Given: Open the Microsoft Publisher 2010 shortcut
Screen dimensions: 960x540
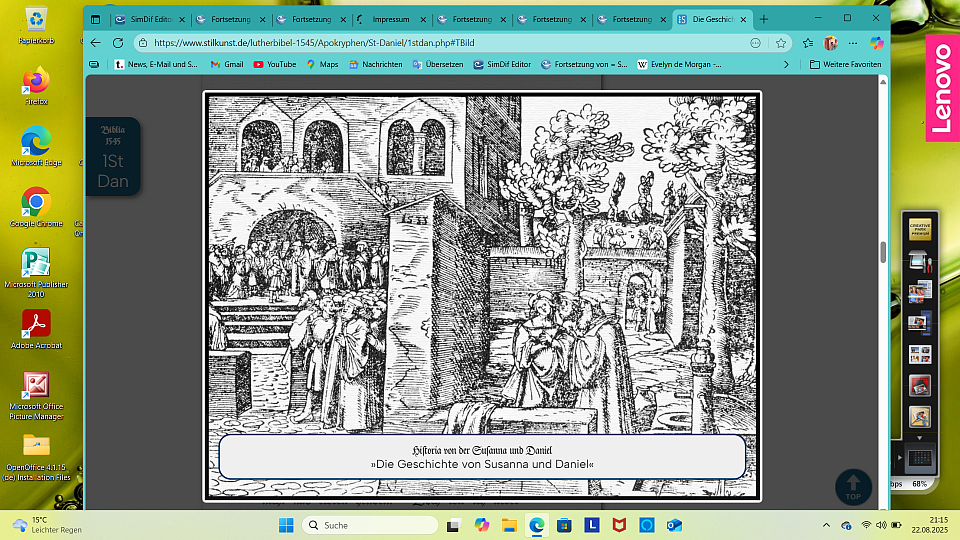Looking at the screenshot, I should [x=36, y=273].
